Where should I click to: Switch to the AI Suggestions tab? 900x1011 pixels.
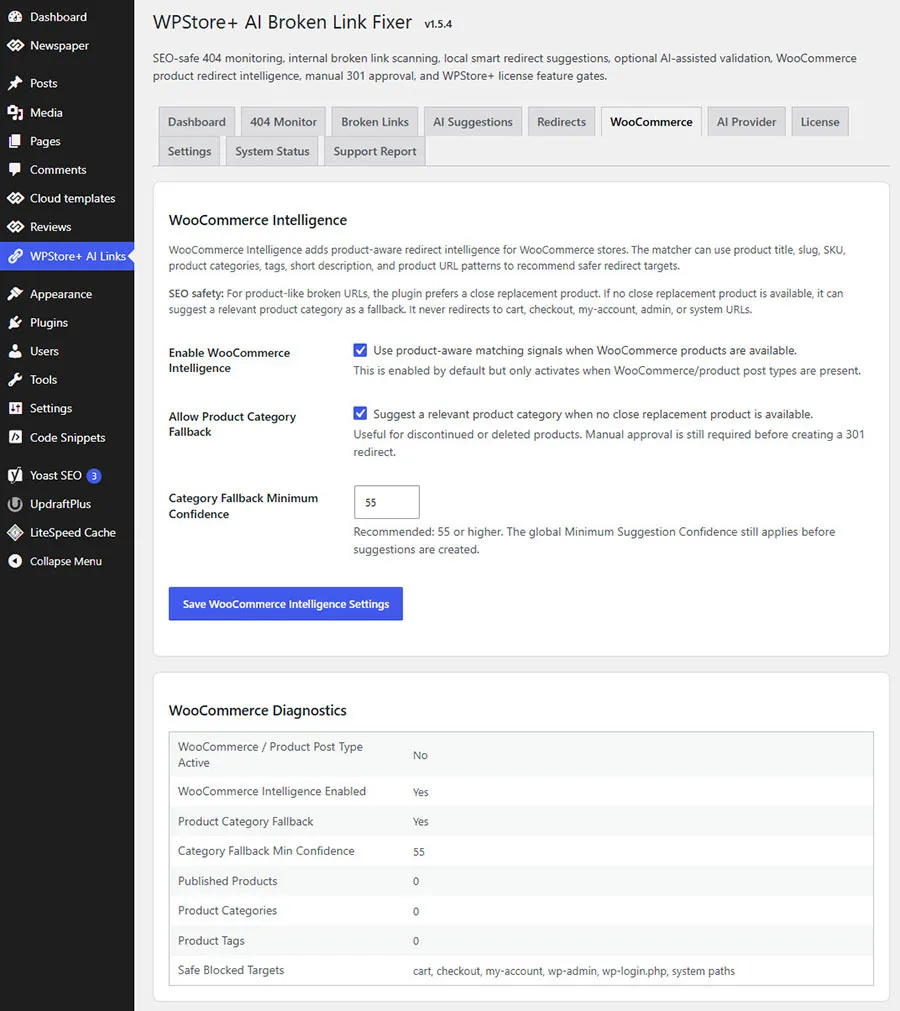(473, 122)
